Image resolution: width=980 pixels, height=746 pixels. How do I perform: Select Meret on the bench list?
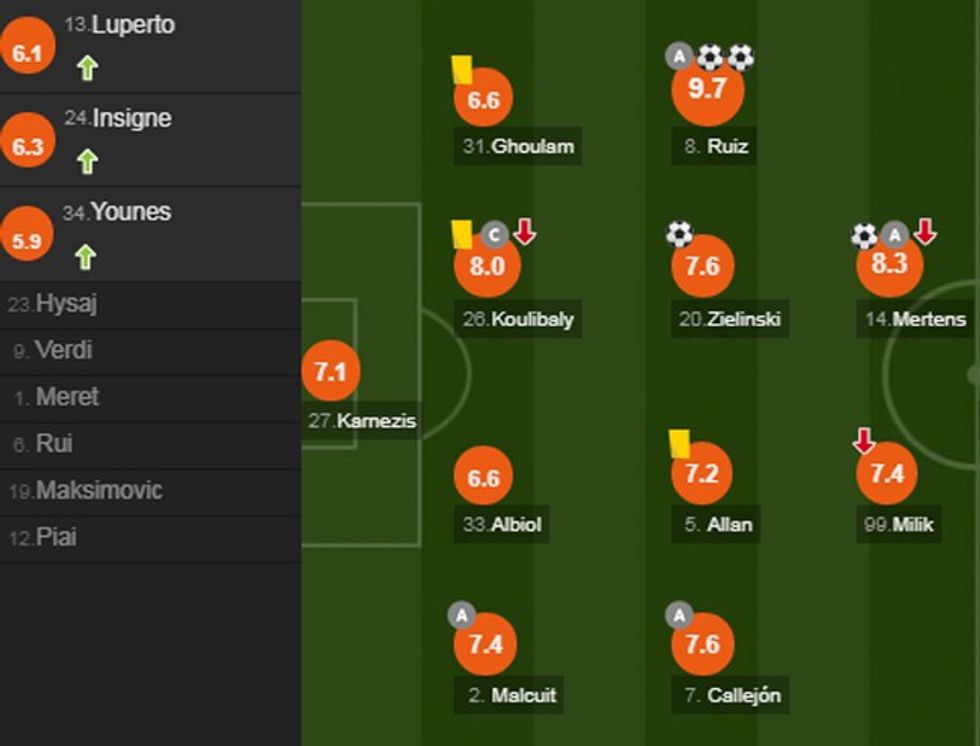coord(67,397)
